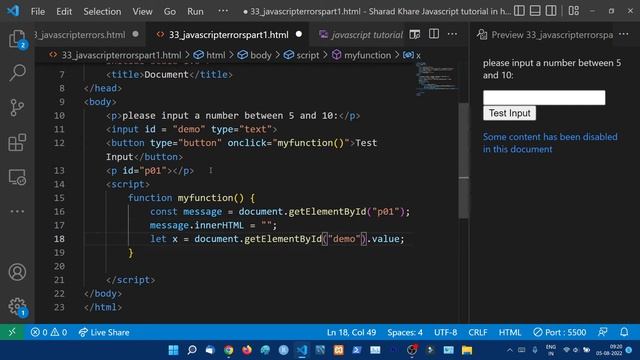Click the feedback icon in status bar
Screen dimensions: 640x360
pos(603,332)
